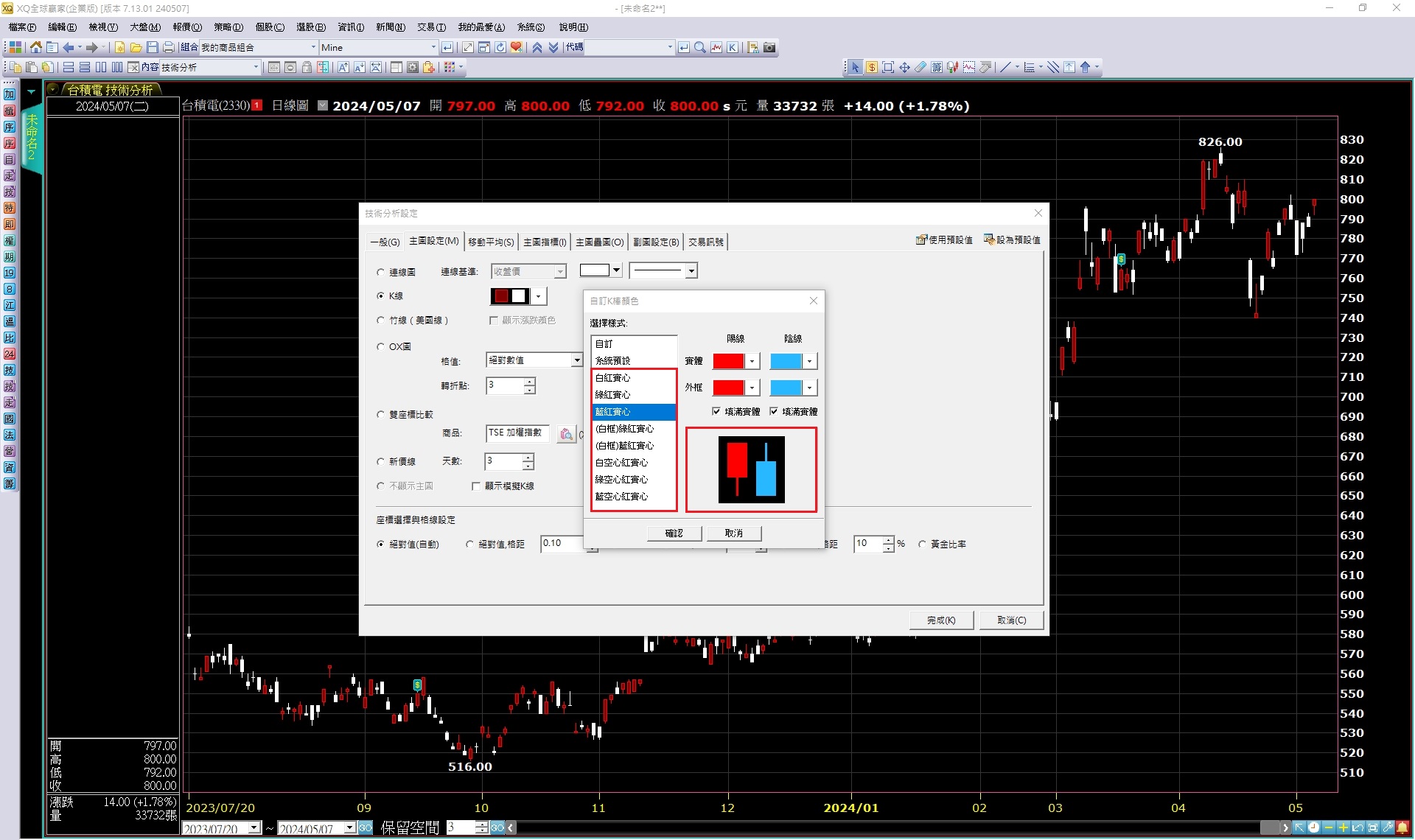
Task: Select the eraser drawing tool
Action: pyautogui.click(x=920, y=67)
